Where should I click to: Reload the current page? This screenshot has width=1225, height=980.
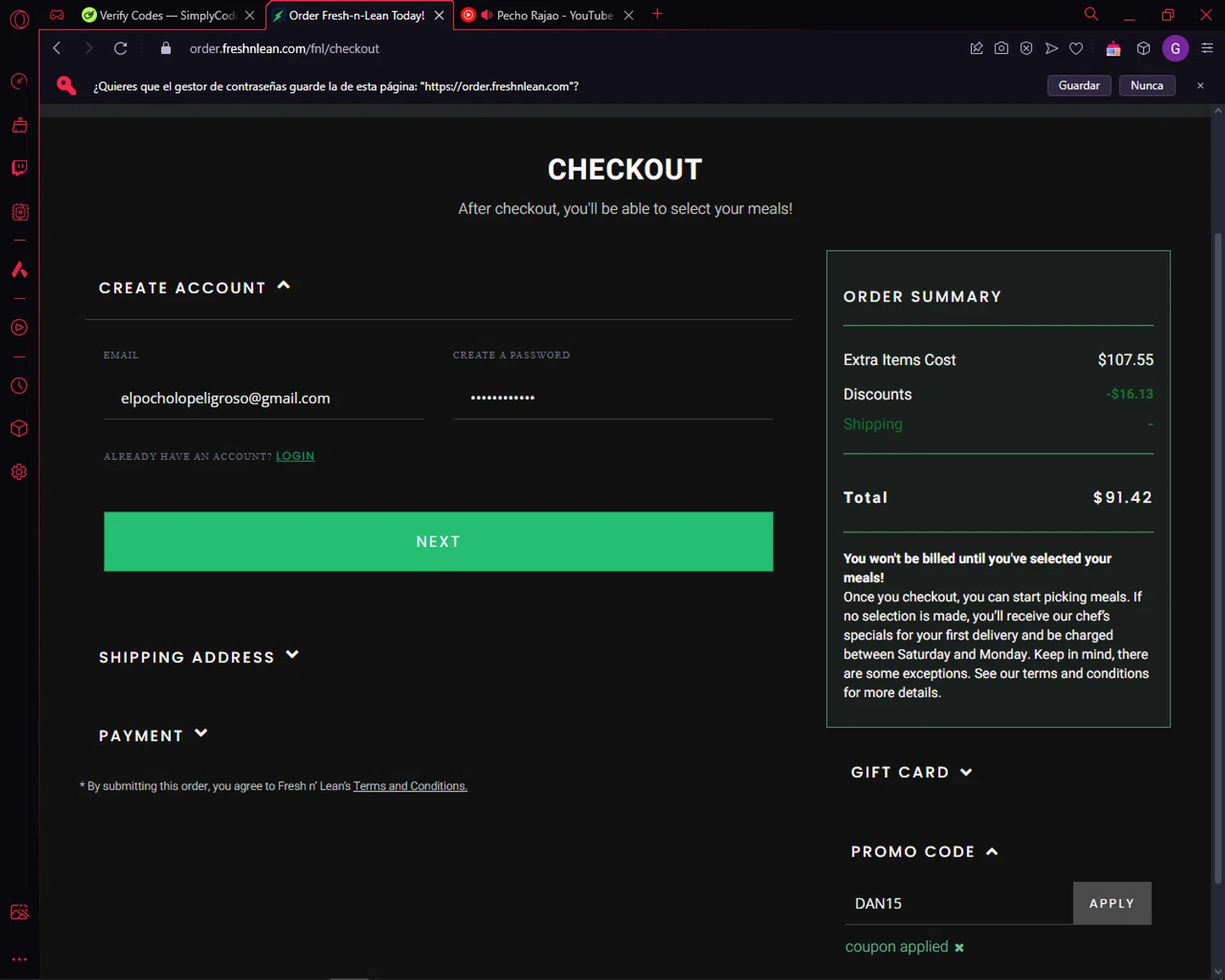tap(120, 48)
